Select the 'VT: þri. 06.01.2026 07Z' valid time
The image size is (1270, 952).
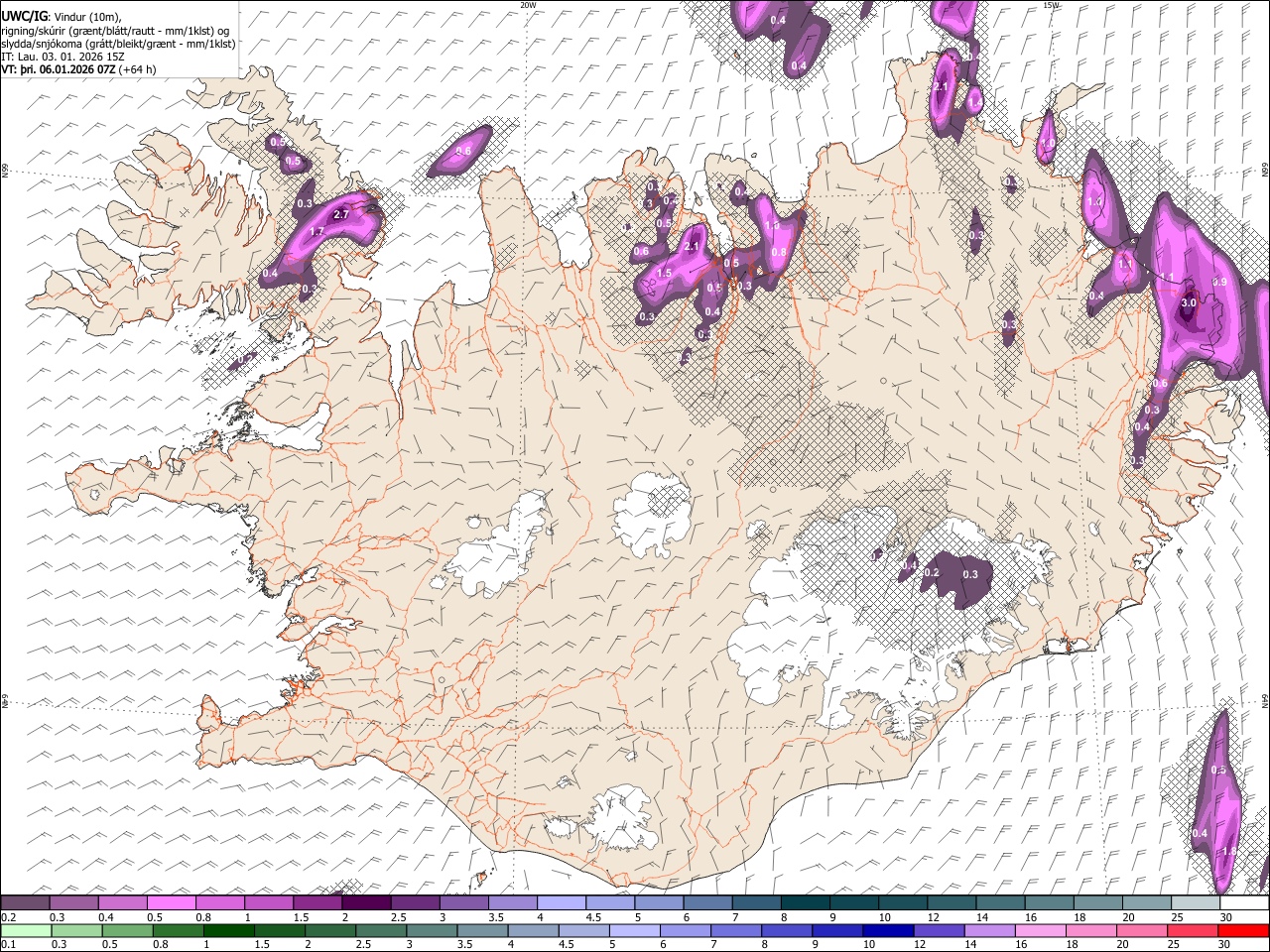coord(59,69)
